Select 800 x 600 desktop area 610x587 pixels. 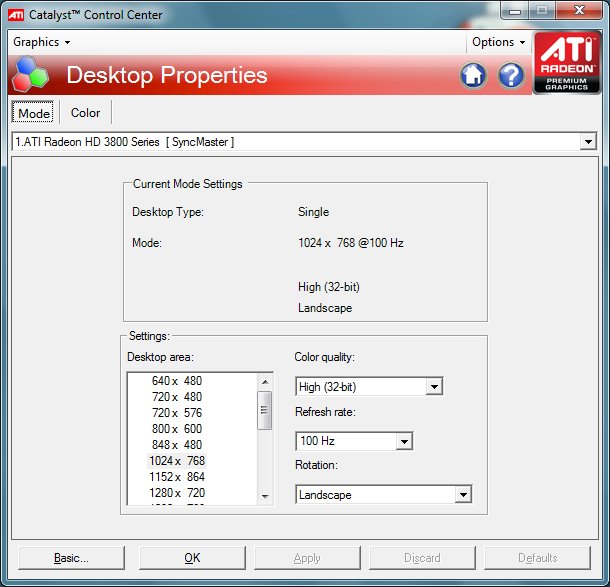177,428
